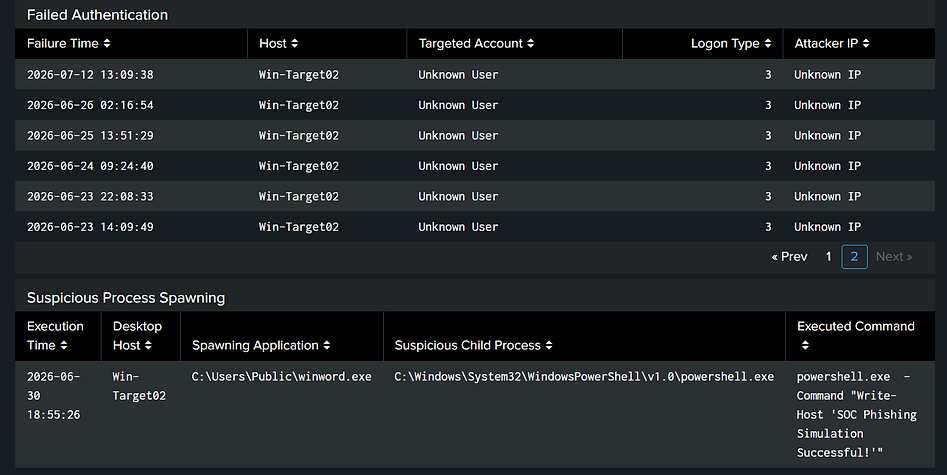Sort by Desktop Host column
Image resolution: width=947 pixels, height=475 pixels.
click(x=148, y=345)
